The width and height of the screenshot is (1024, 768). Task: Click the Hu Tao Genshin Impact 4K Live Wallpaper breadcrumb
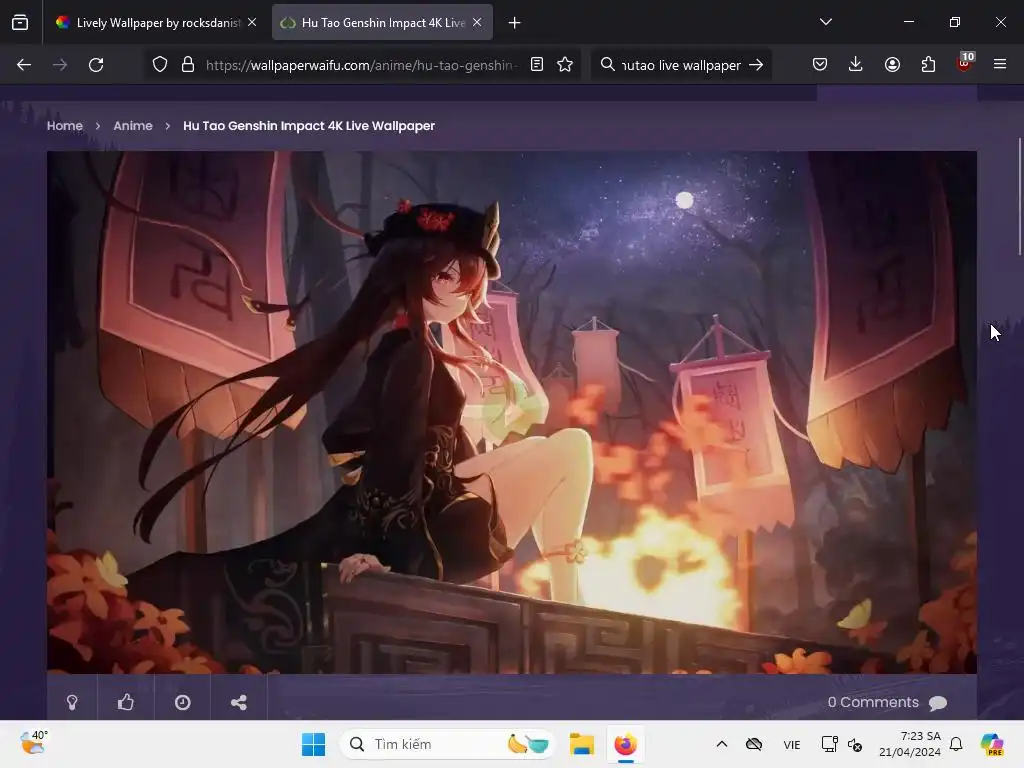[309, 125]
